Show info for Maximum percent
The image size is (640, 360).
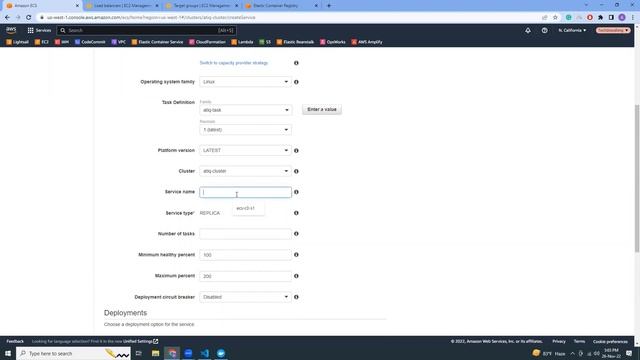click(x=296, y=276)
